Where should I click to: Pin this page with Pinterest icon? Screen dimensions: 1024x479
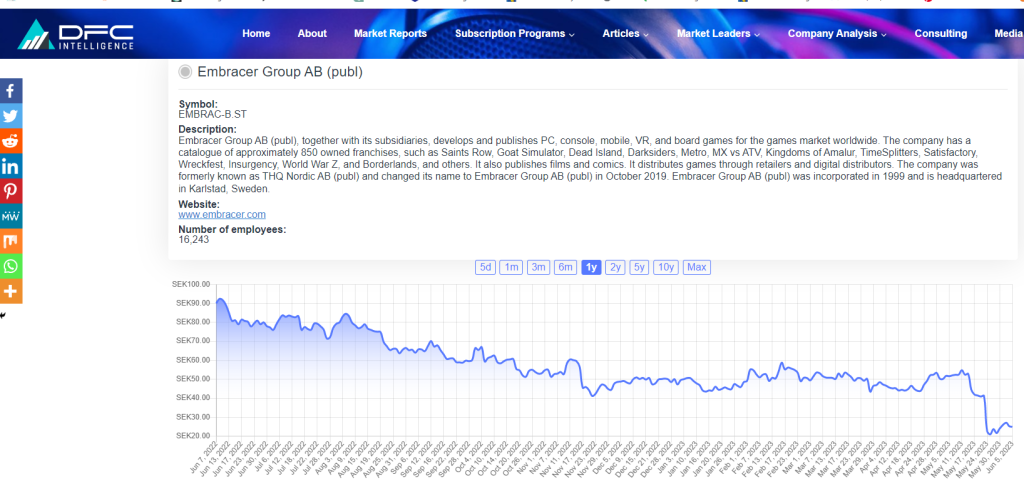[x=11, y=191]
